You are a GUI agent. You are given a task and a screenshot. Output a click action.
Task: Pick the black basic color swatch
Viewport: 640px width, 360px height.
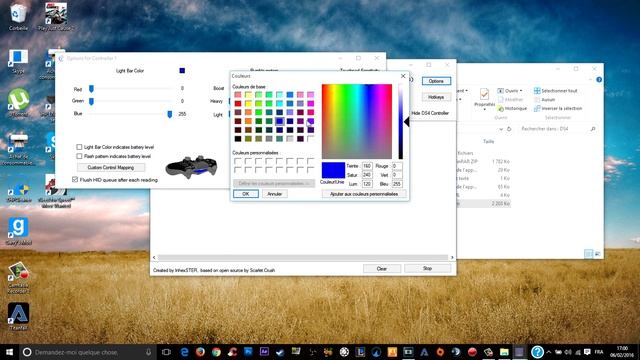pos(238,139)
